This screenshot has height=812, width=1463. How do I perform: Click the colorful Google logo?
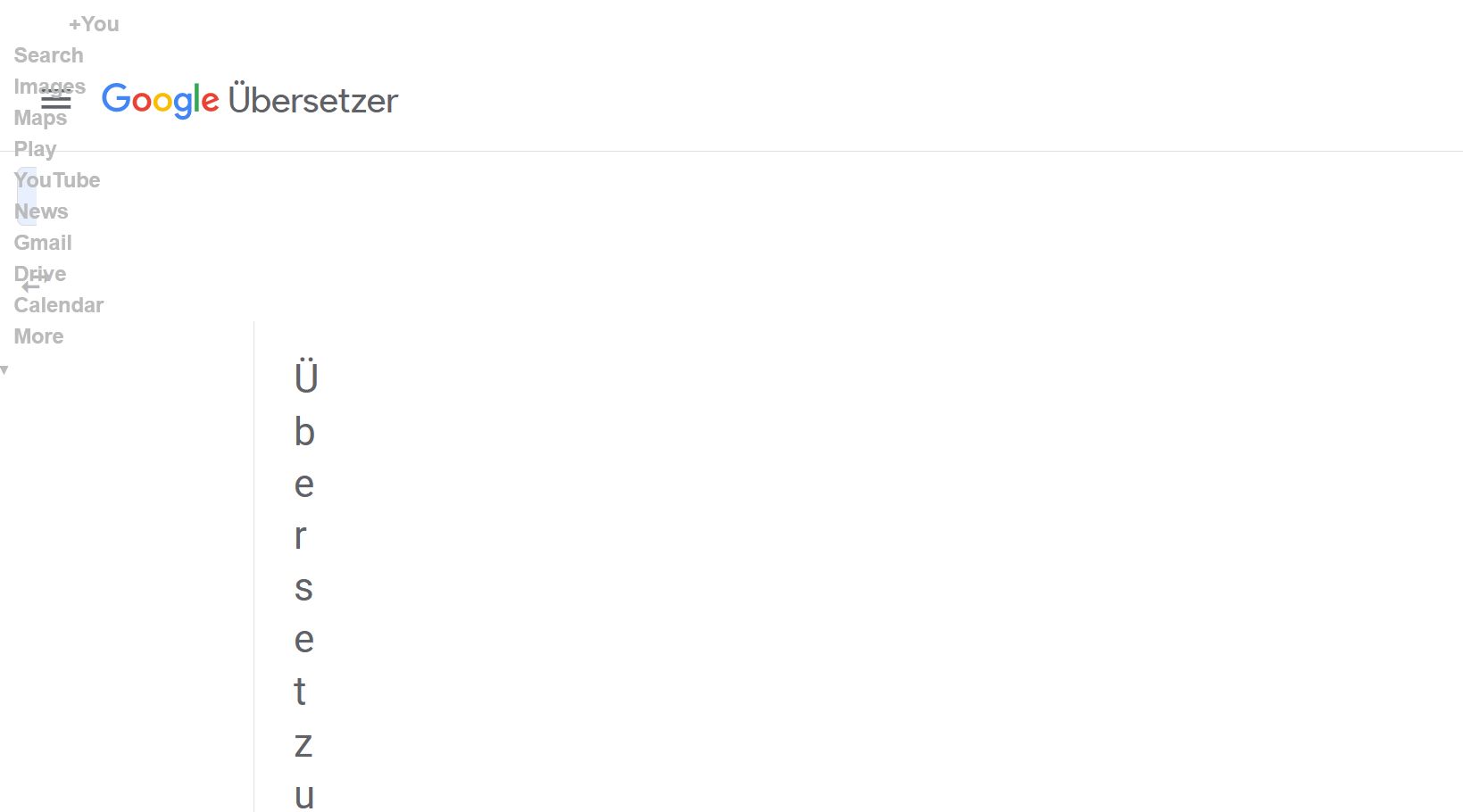161,100
